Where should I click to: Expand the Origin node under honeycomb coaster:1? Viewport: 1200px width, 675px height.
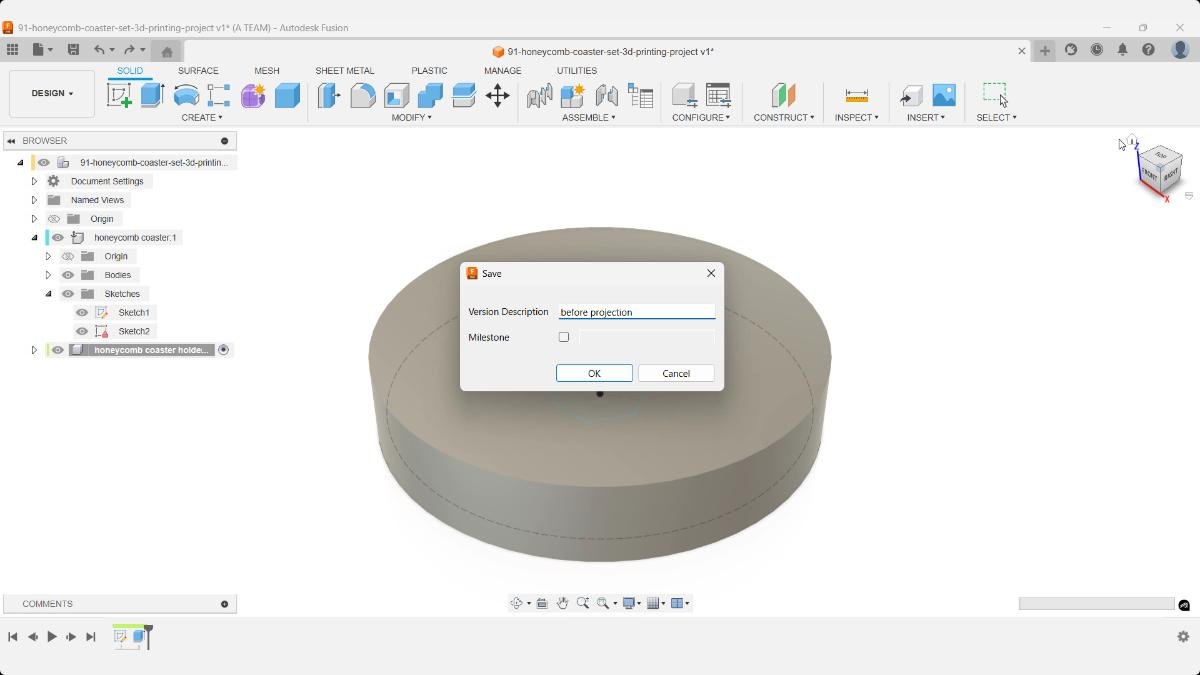pyautogui.click(x=47, y=256)
